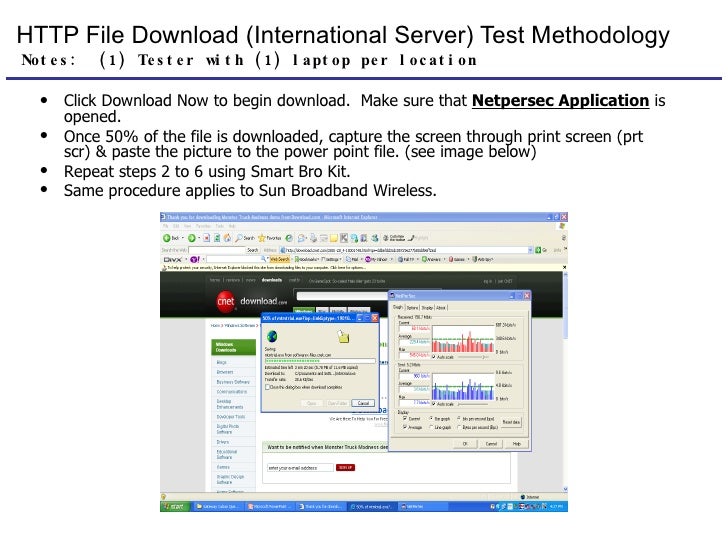Click the folder icon in download dialog
The image size is (728, 546).
tap(343, 336)
